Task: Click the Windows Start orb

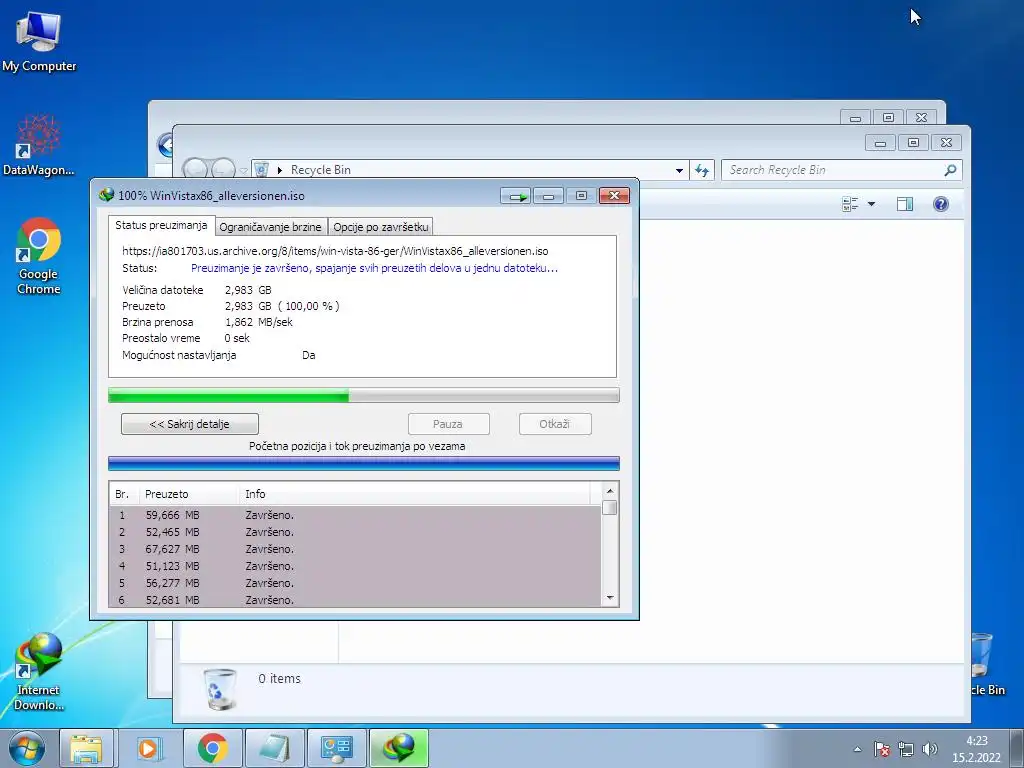Action: pos(26,748)
